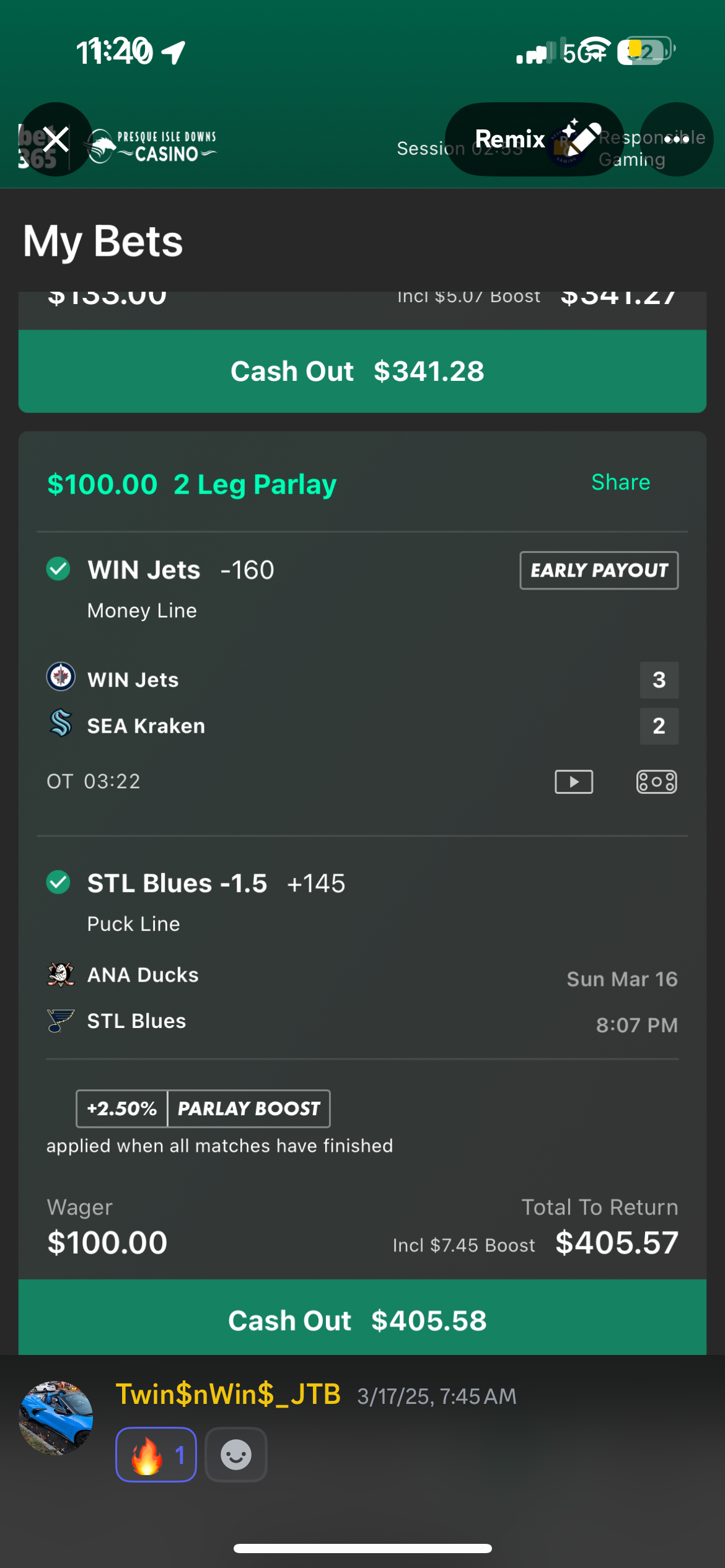725x1568 pixels.
Task: Close the image viewer with X
Action: (x=56, y=139)
